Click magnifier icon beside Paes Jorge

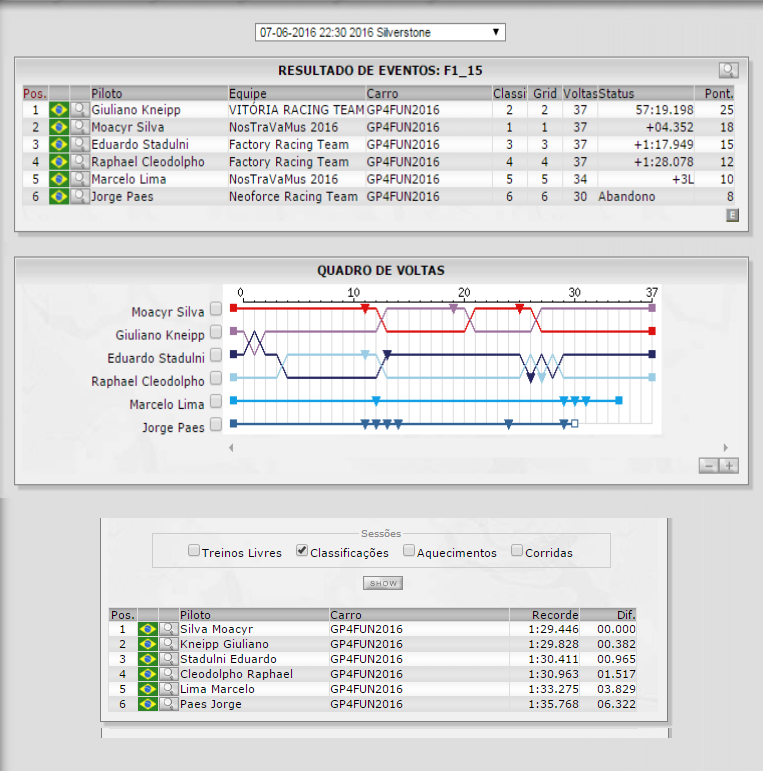(x=168, y=704)
